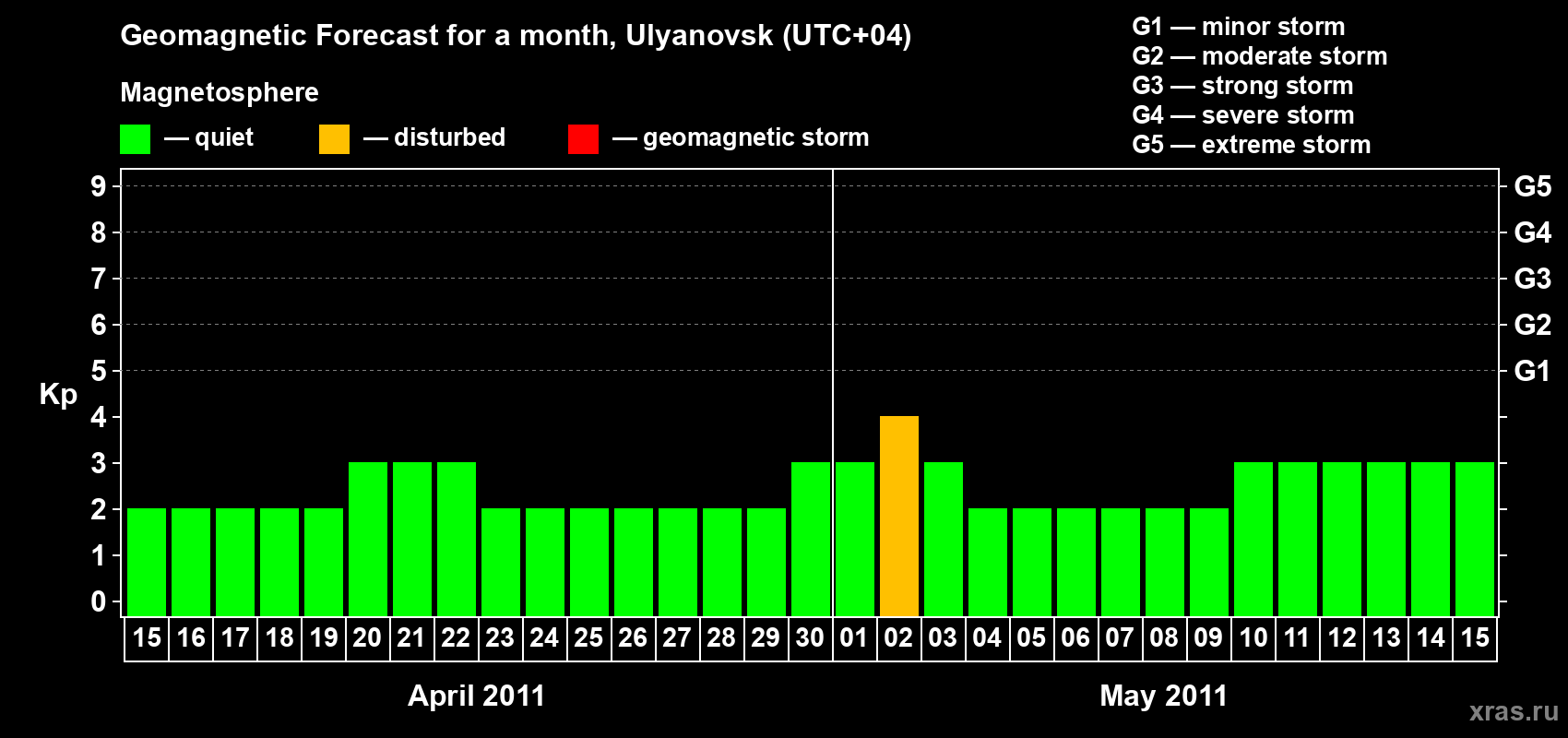Click date cell 13 in May
The image size is (1568, 738).
pyautogui.click(x=1386, y=638)
